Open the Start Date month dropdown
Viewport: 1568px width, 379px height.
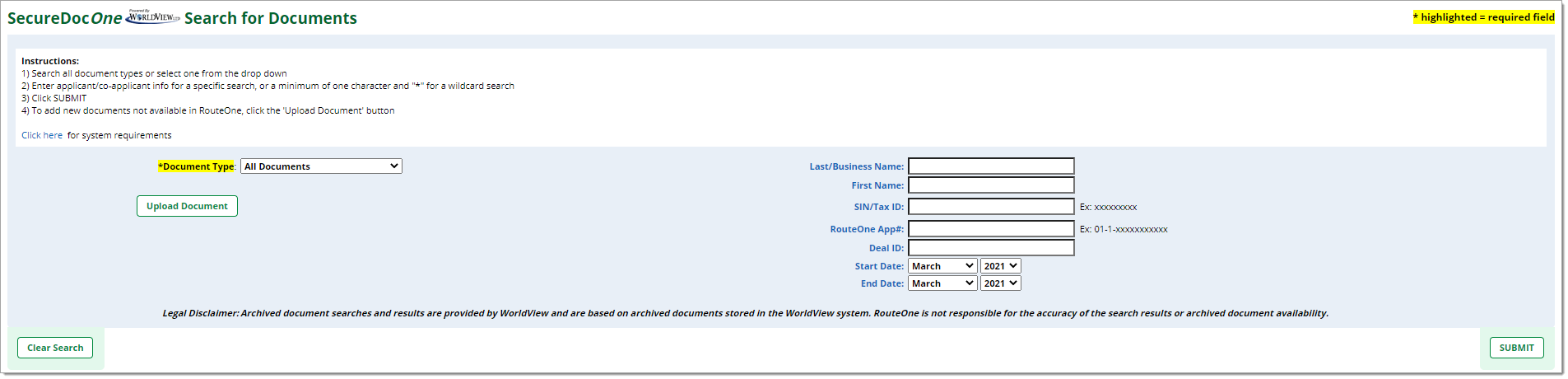(942, 266)
